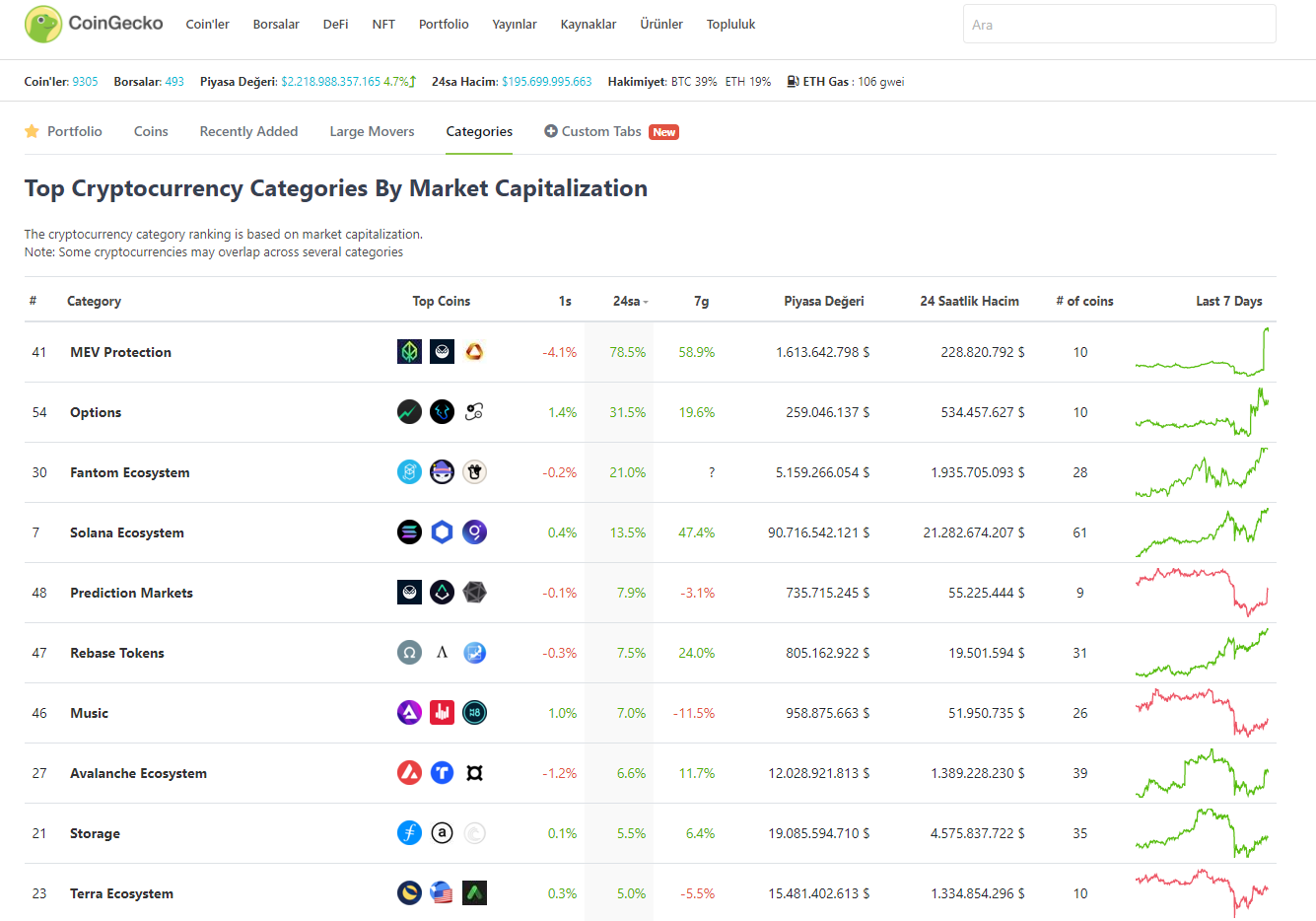This screenshot has width=1316, height=921.
Task: Click Rebase Tokens market cap 805.162.922 $
Action: (827, 653)
